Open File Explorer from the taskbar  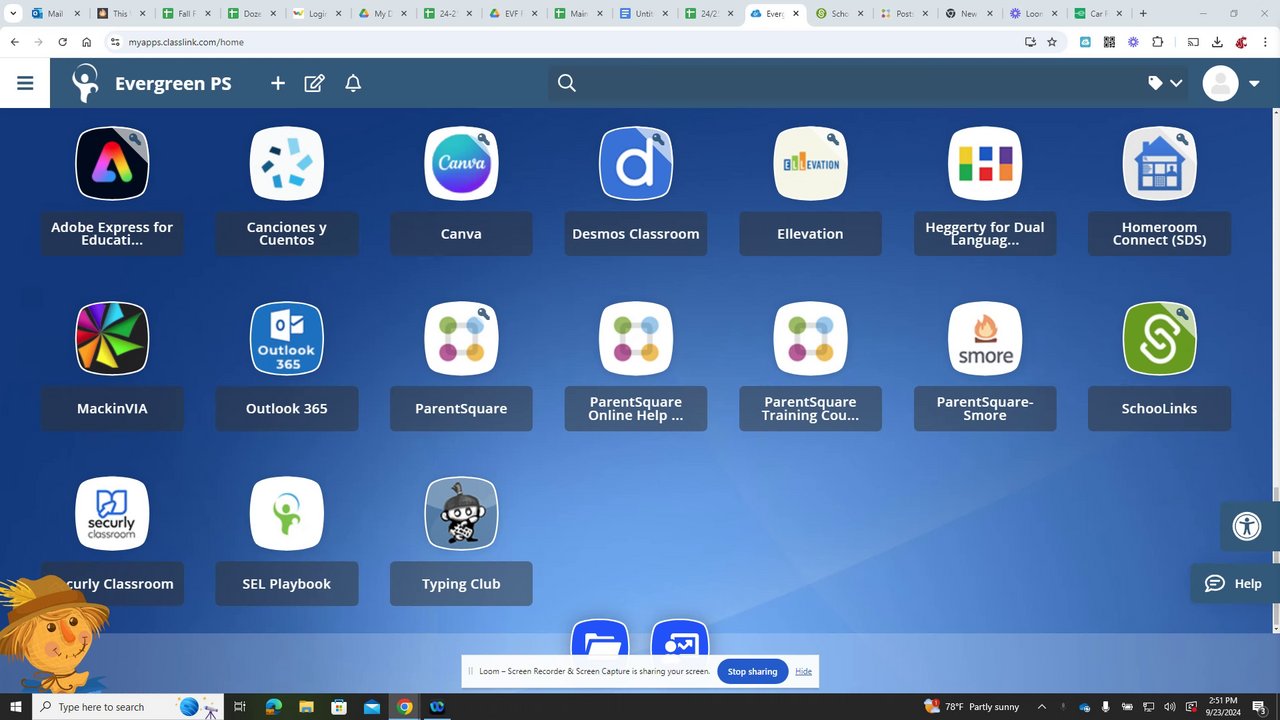[x=306, y=707]
